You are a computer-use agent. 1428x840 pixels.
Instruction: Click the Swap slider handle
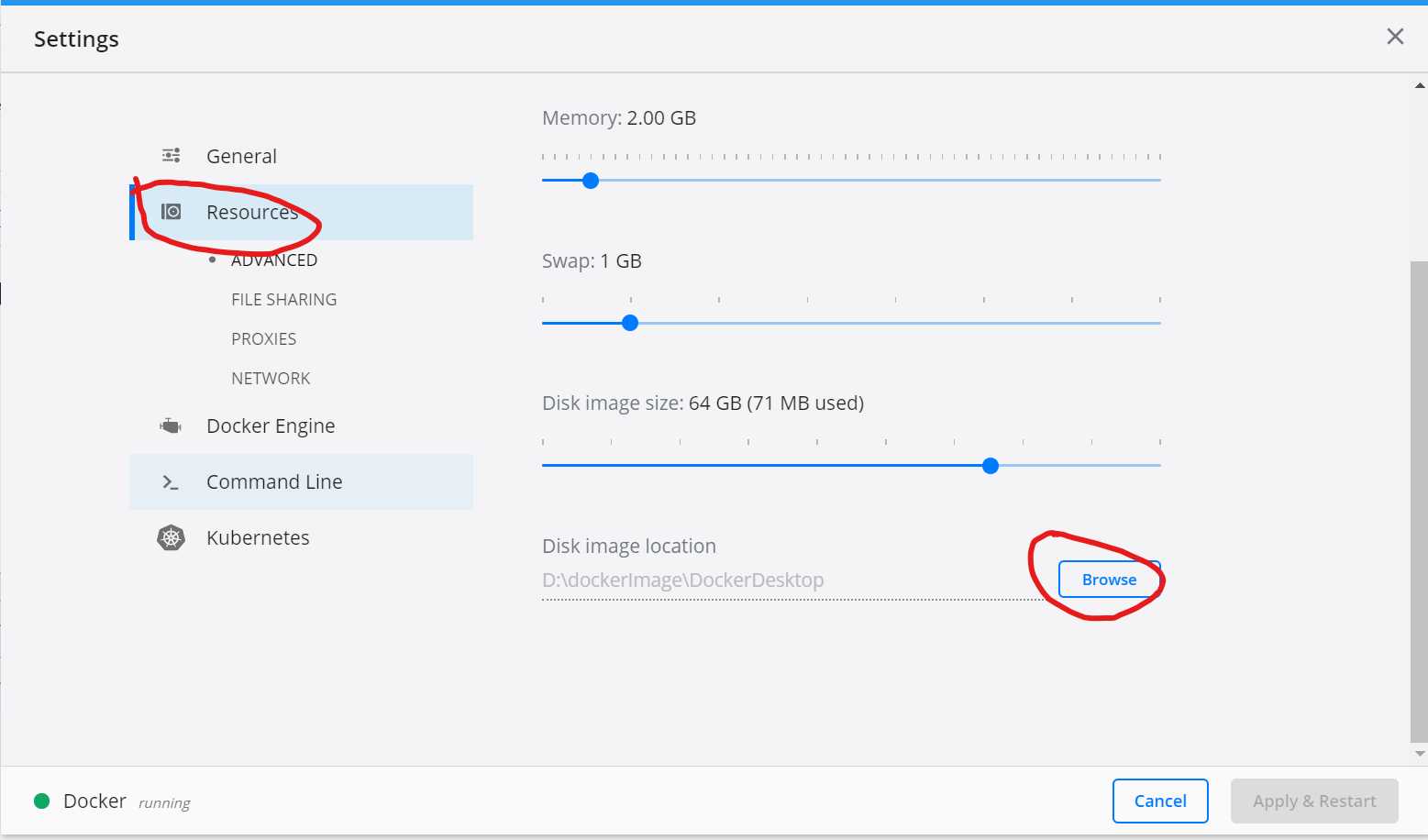[630, 323]
